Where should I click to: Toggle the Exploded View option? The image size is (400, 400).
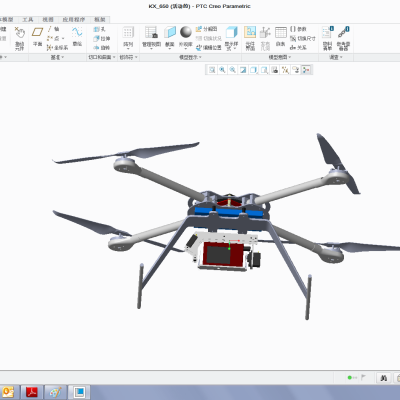(x=207, y=29)
